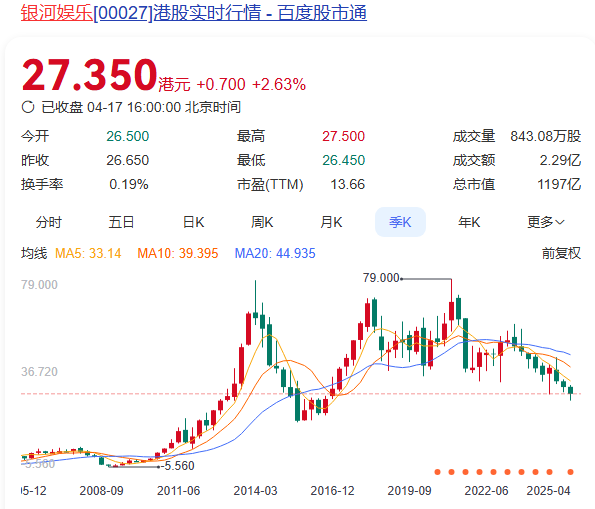595x509 pixels.
Task: Click the 已收盘 04-17 16:00:00 status text
Action: [x=141, y=107]
